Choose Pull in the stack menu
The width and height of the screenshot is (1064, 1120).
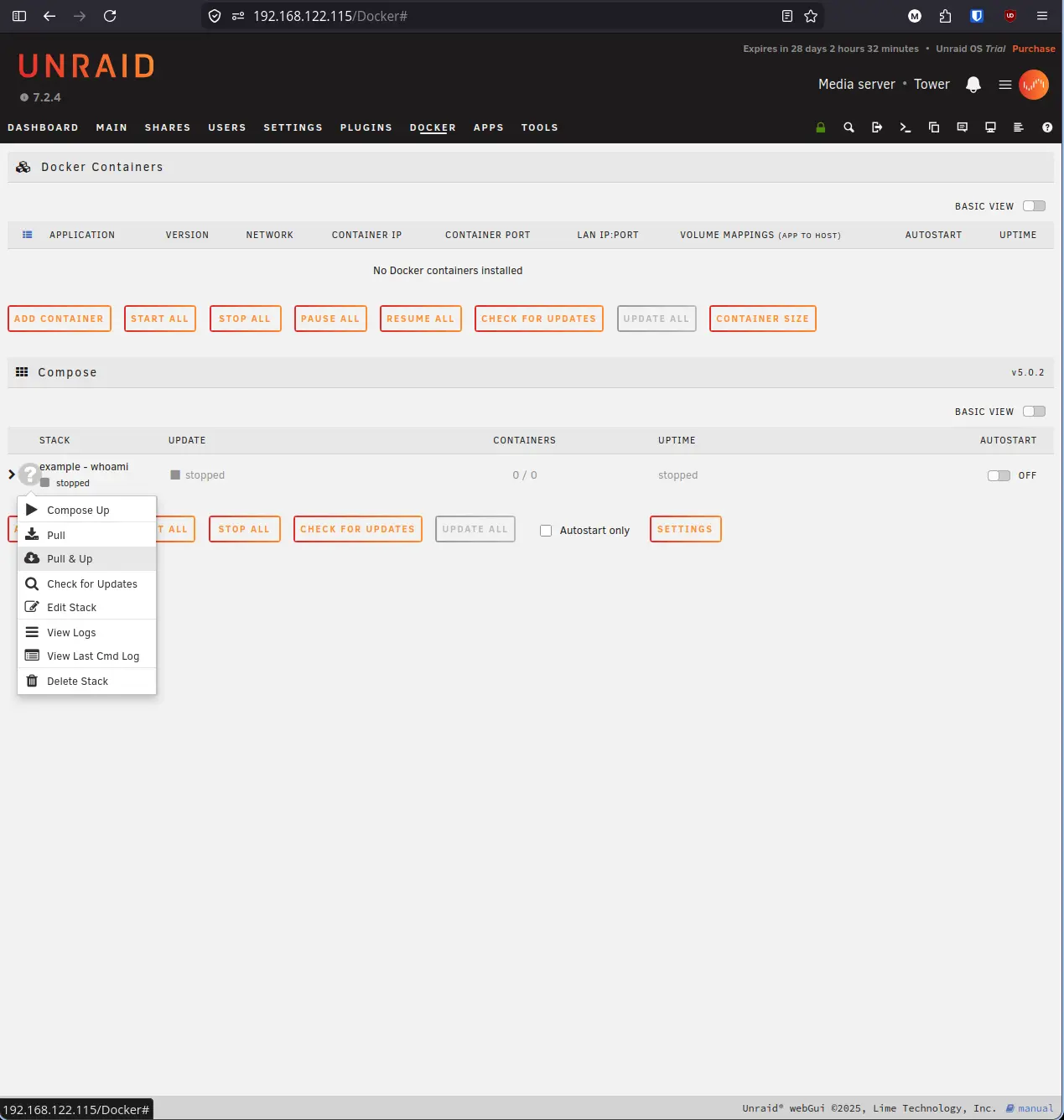pyautogui.click(x=87, y=535)
